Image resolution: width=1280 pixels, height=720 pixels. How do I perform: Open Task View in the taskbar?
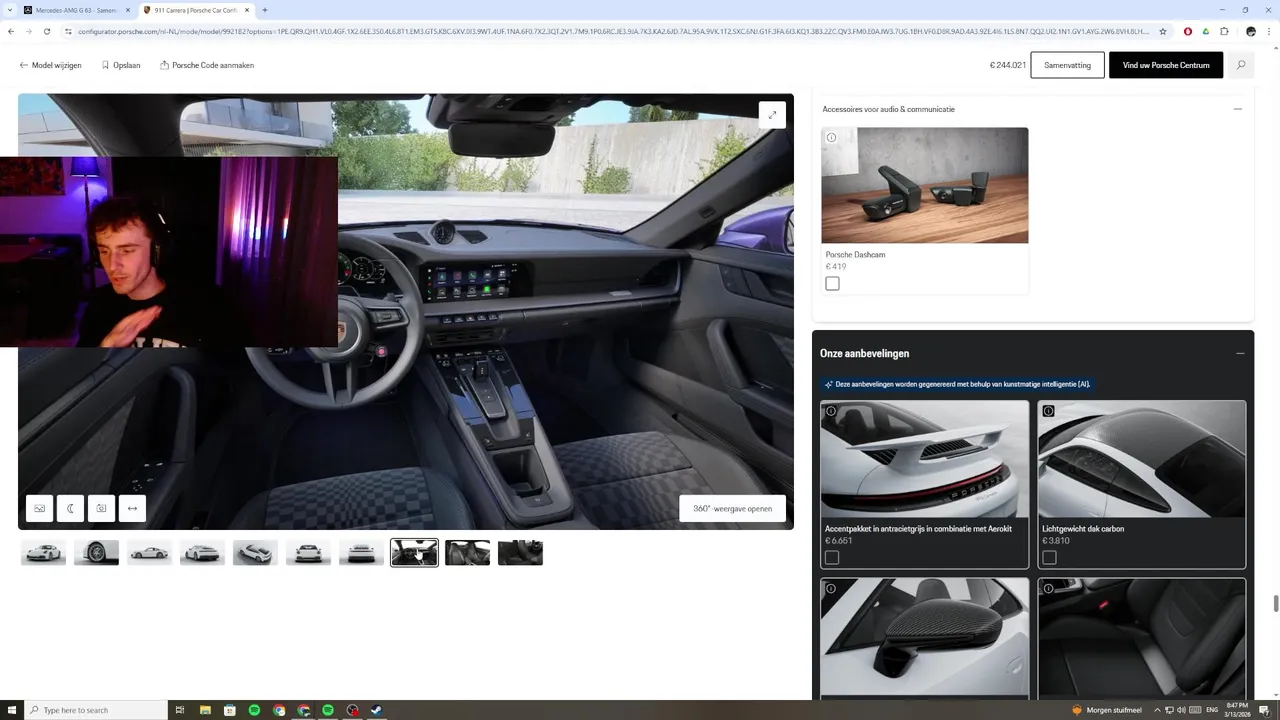pyautogui.click(x=180, y=710)
